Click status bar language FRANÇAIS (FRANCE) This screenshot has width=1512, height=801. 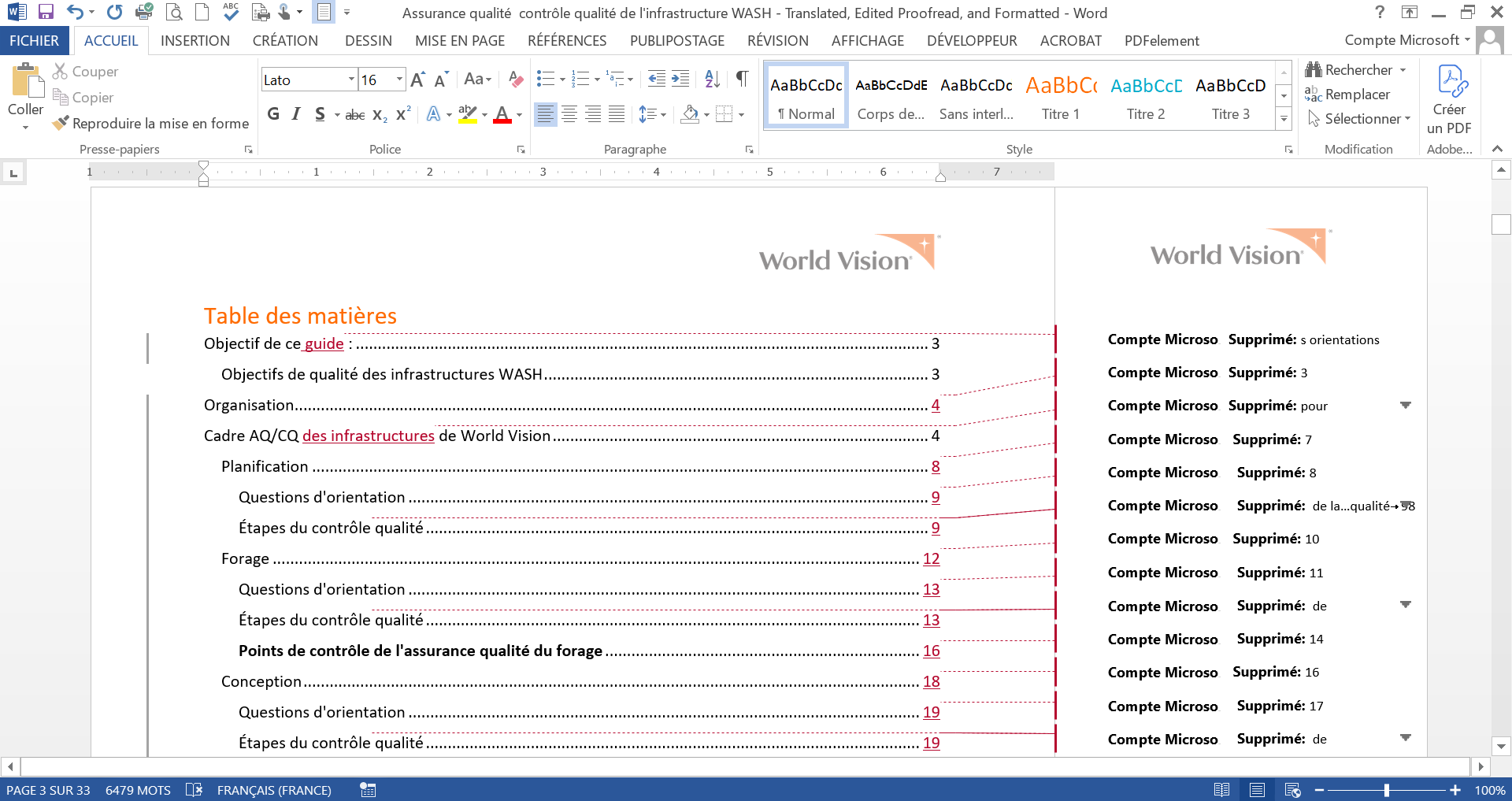click(274, 790)
